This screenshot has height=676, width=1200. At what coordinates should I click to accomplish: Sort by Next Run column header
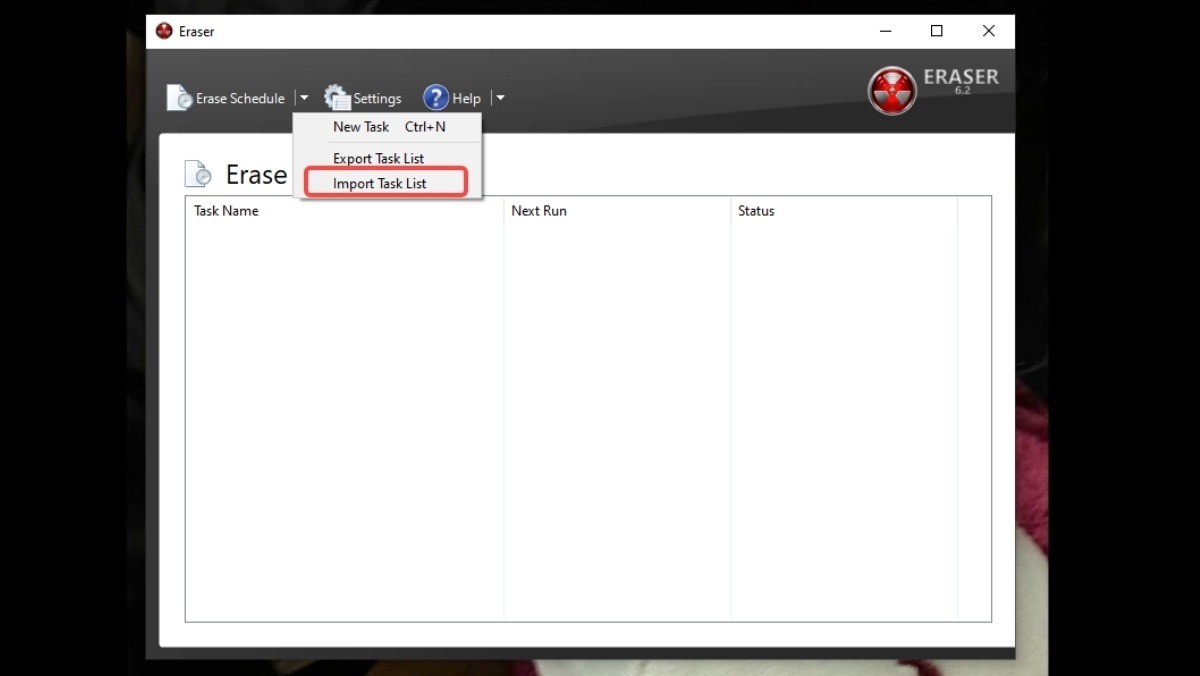(617, 211)
